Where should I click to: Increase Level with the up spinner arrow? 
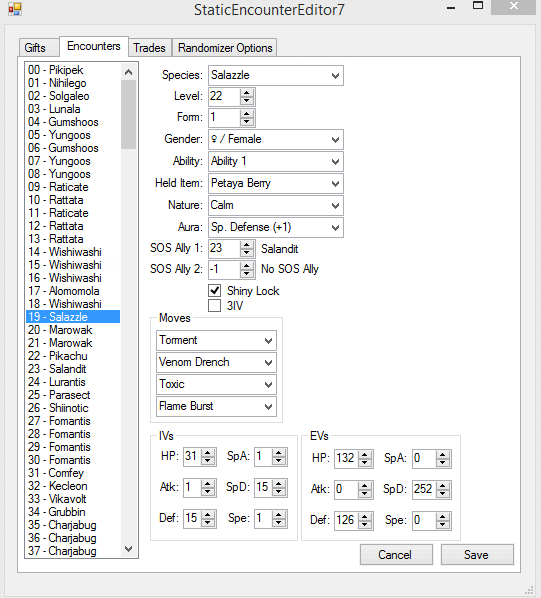[247, 92]
